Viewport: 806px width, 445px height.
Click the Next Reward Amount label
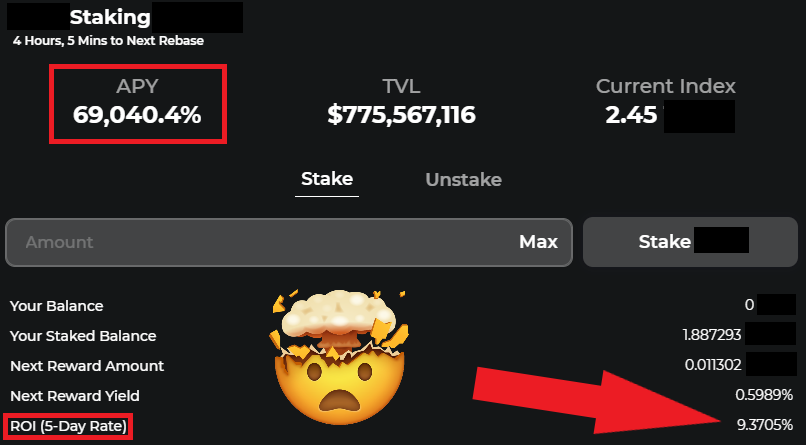[x=87, y=366]
